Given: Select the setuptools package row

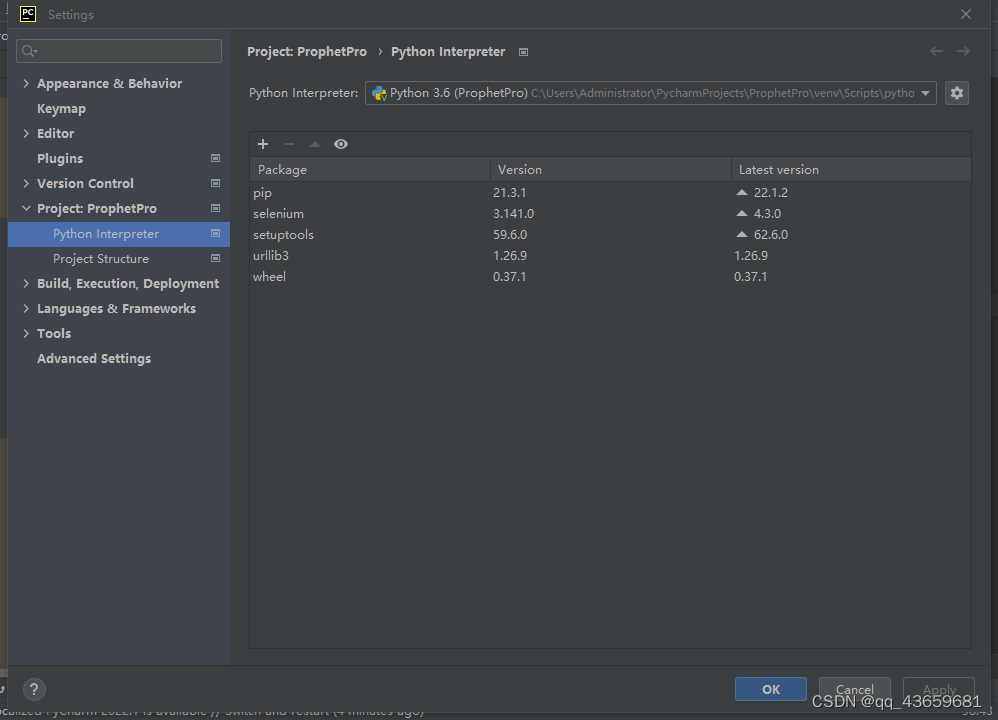Looking at the screenshot, I should (610, 234).
